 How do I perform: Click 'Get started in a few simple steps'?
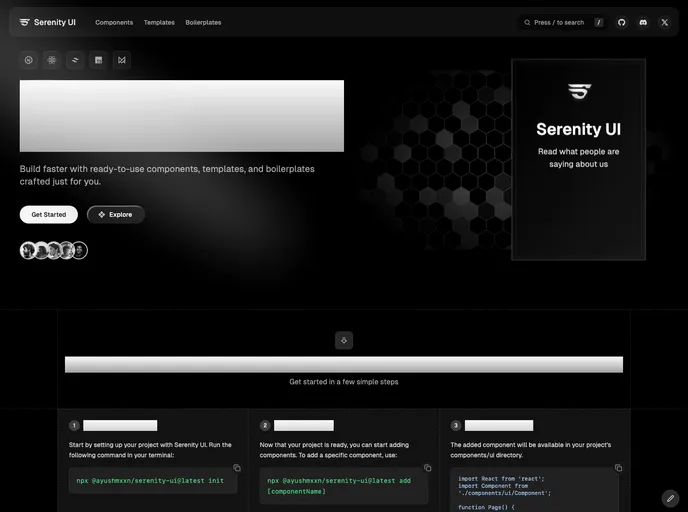click(344, 382)
